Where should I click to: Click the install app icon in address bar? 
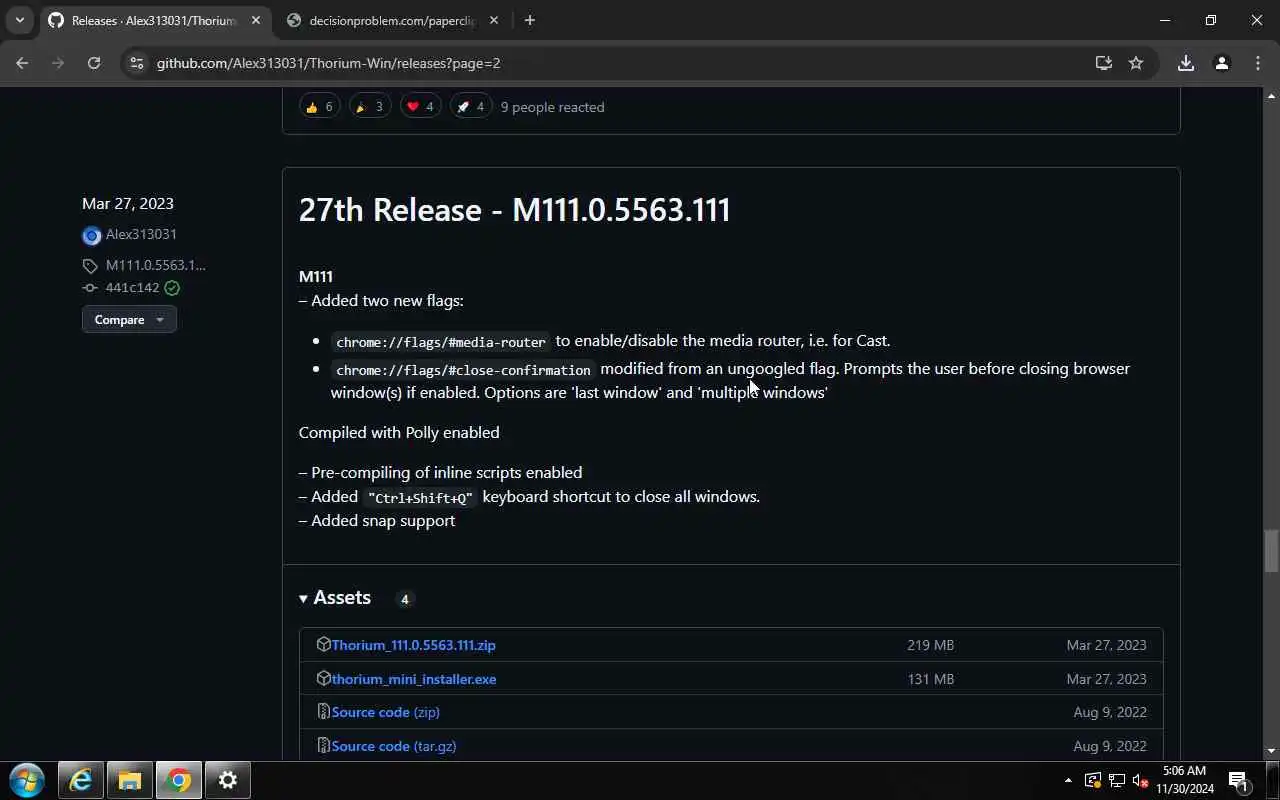point(1104,63)
